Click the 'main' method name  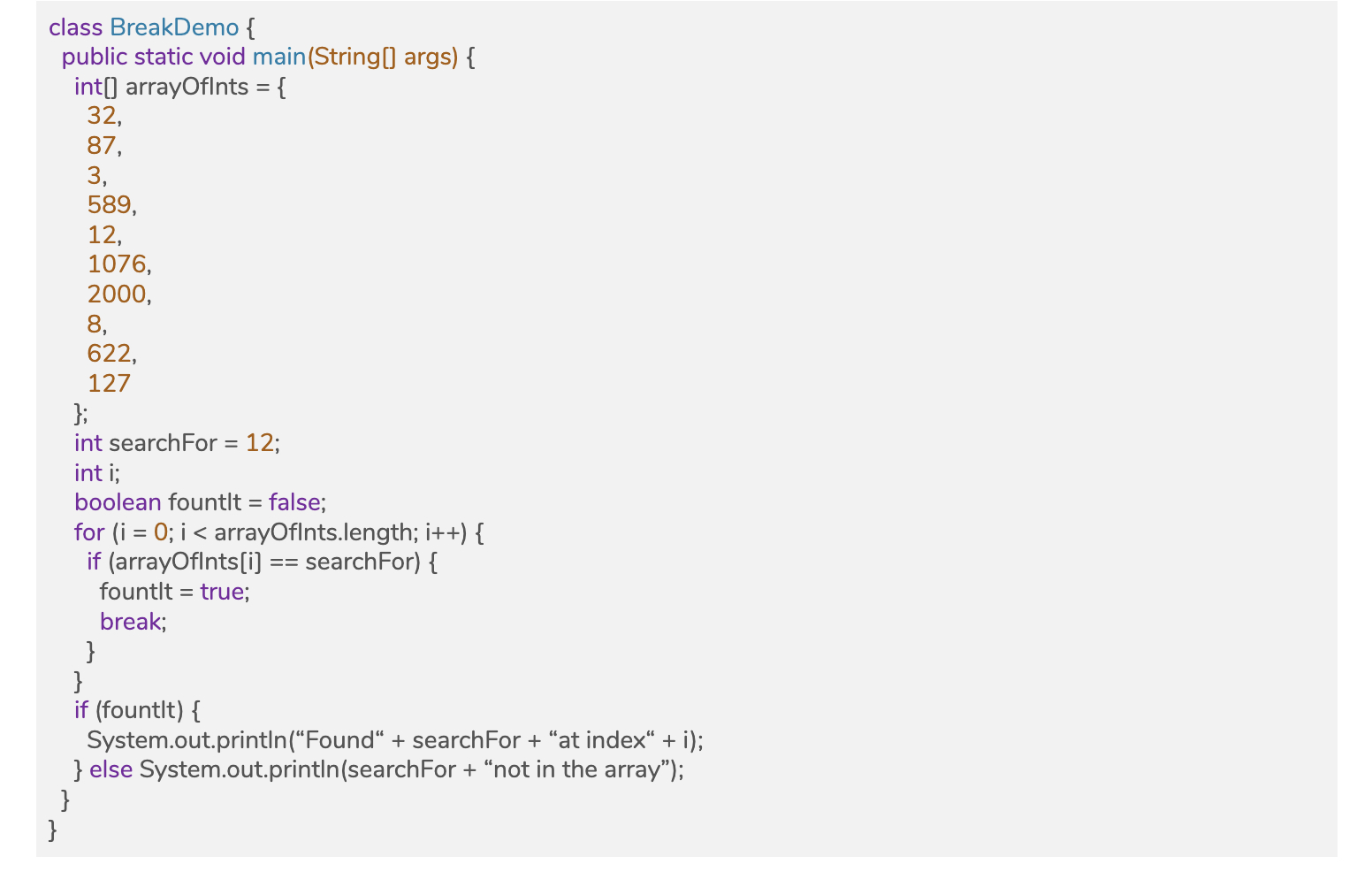click(x=278, y=57)
